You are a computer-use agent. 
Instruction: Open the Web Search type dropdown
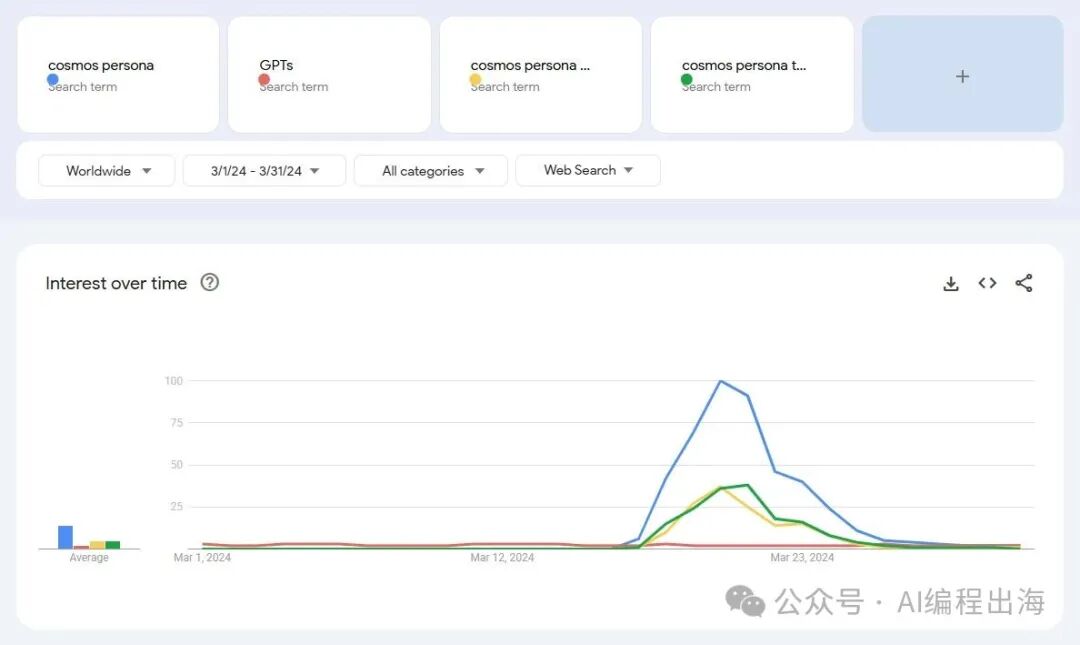click(588, 171)
